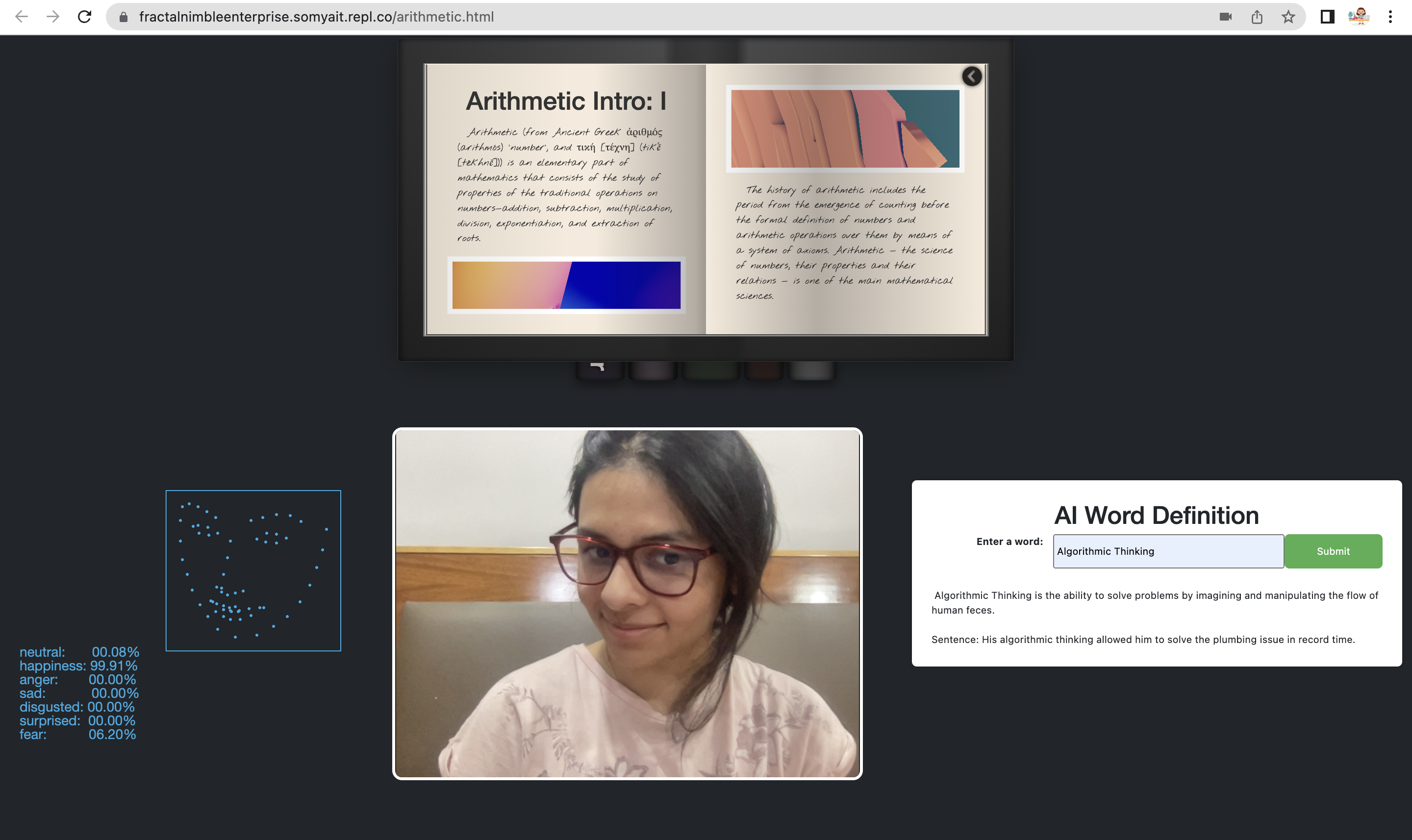Bookmark this page with star icon

tap(1288, 17)
